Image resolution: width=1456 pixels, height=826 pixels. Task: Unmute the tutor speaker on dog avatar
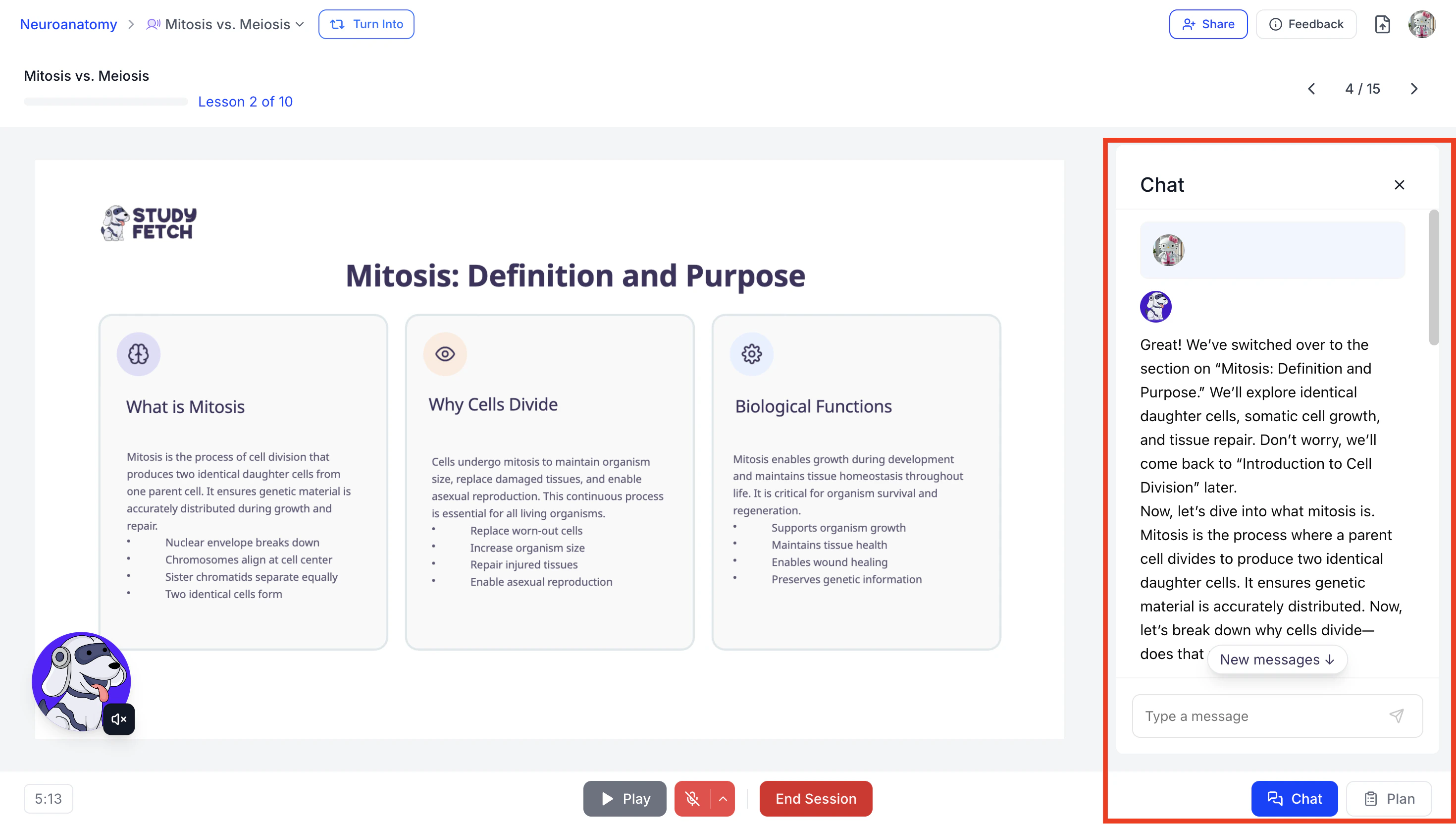[118, 719]
